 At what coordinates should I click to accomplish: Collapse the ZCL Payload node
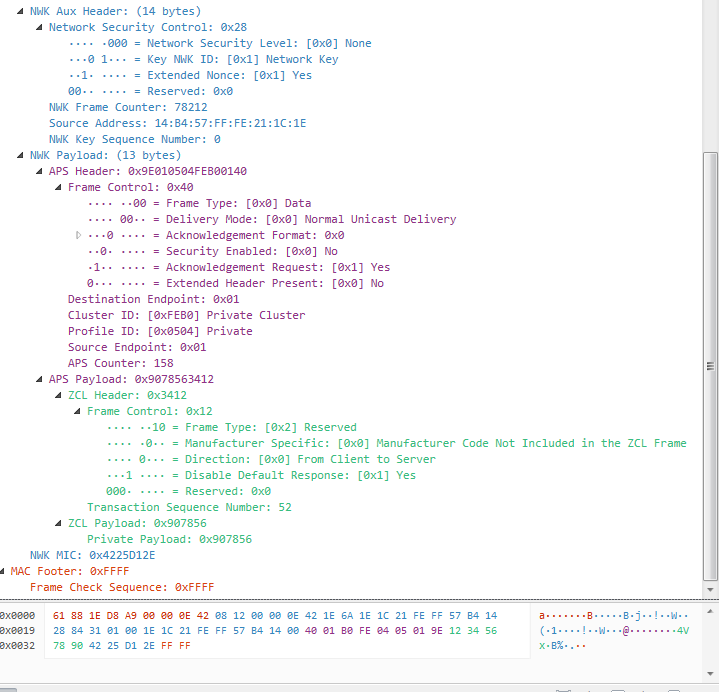[59, 523]
